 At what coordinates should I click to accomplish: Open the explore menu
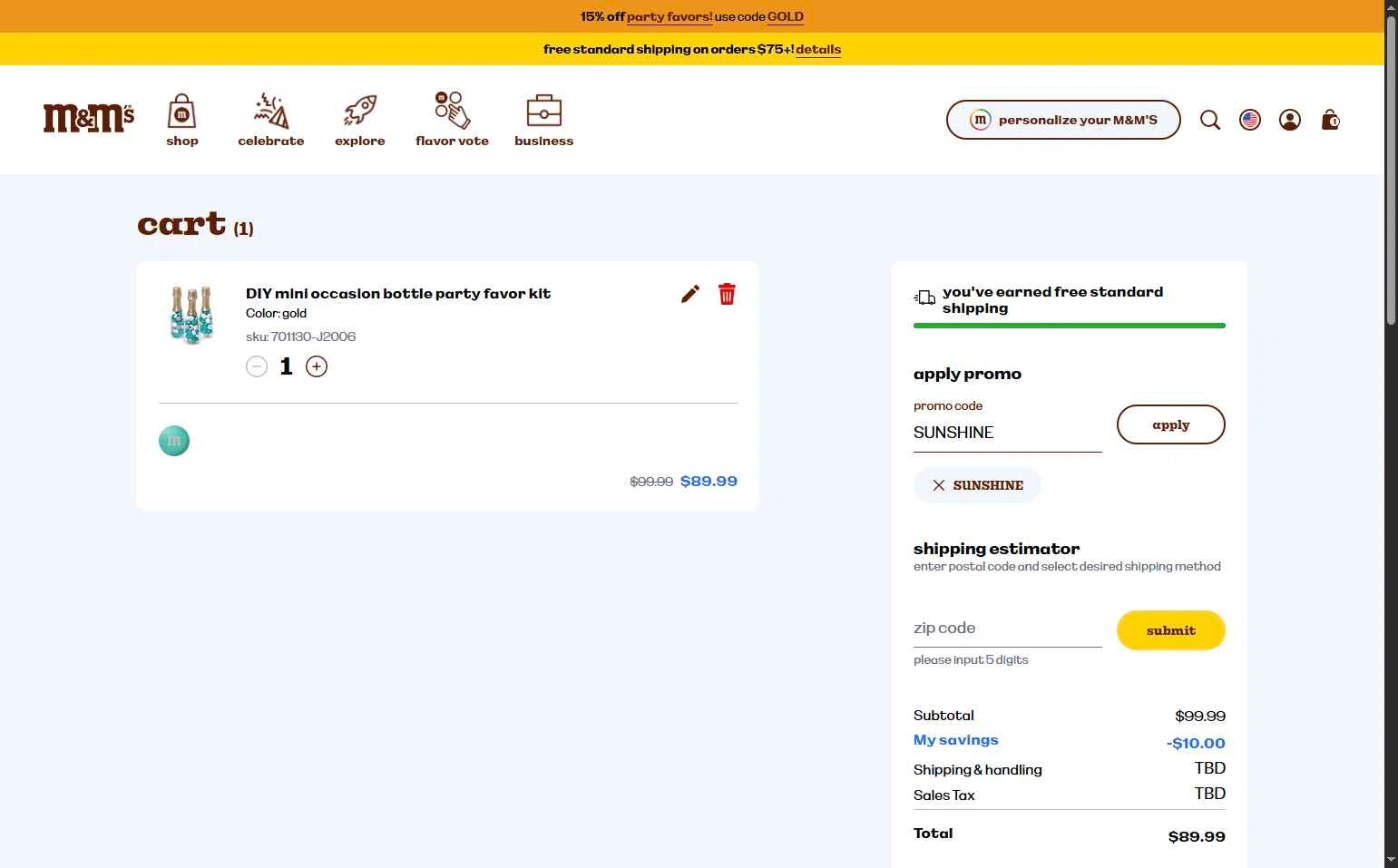click(x=359, y=120)
